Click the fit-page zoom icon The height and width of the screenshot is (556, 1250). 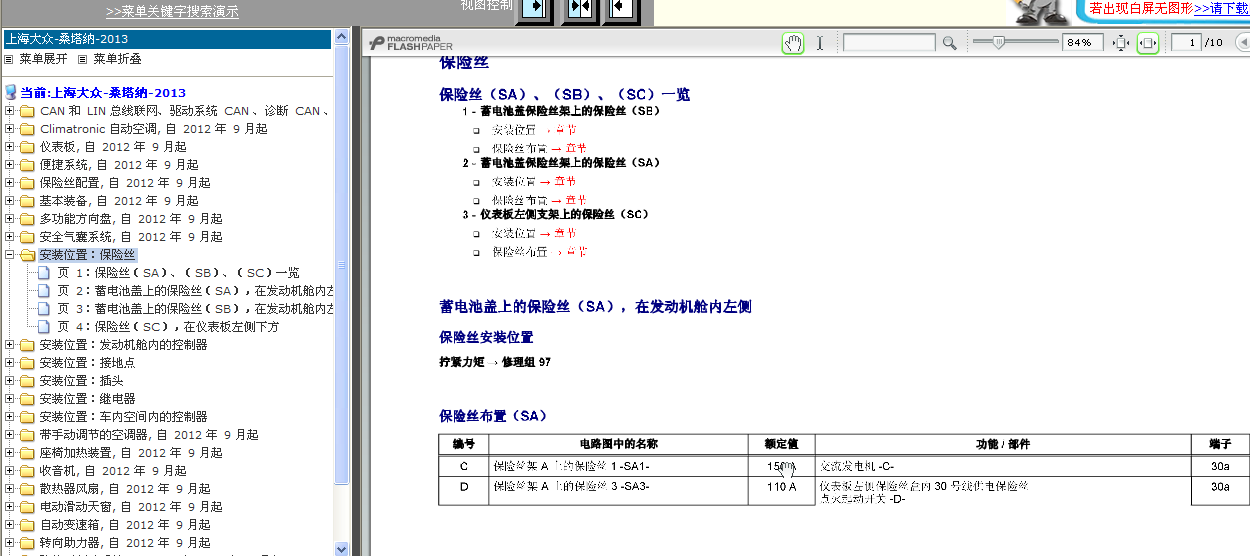click(1121, 43)
